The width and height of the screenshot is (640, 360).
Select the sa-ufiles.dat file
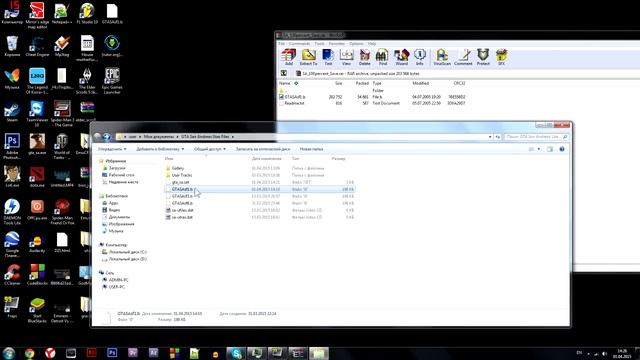pyautogui.click(x=179, y=210)
